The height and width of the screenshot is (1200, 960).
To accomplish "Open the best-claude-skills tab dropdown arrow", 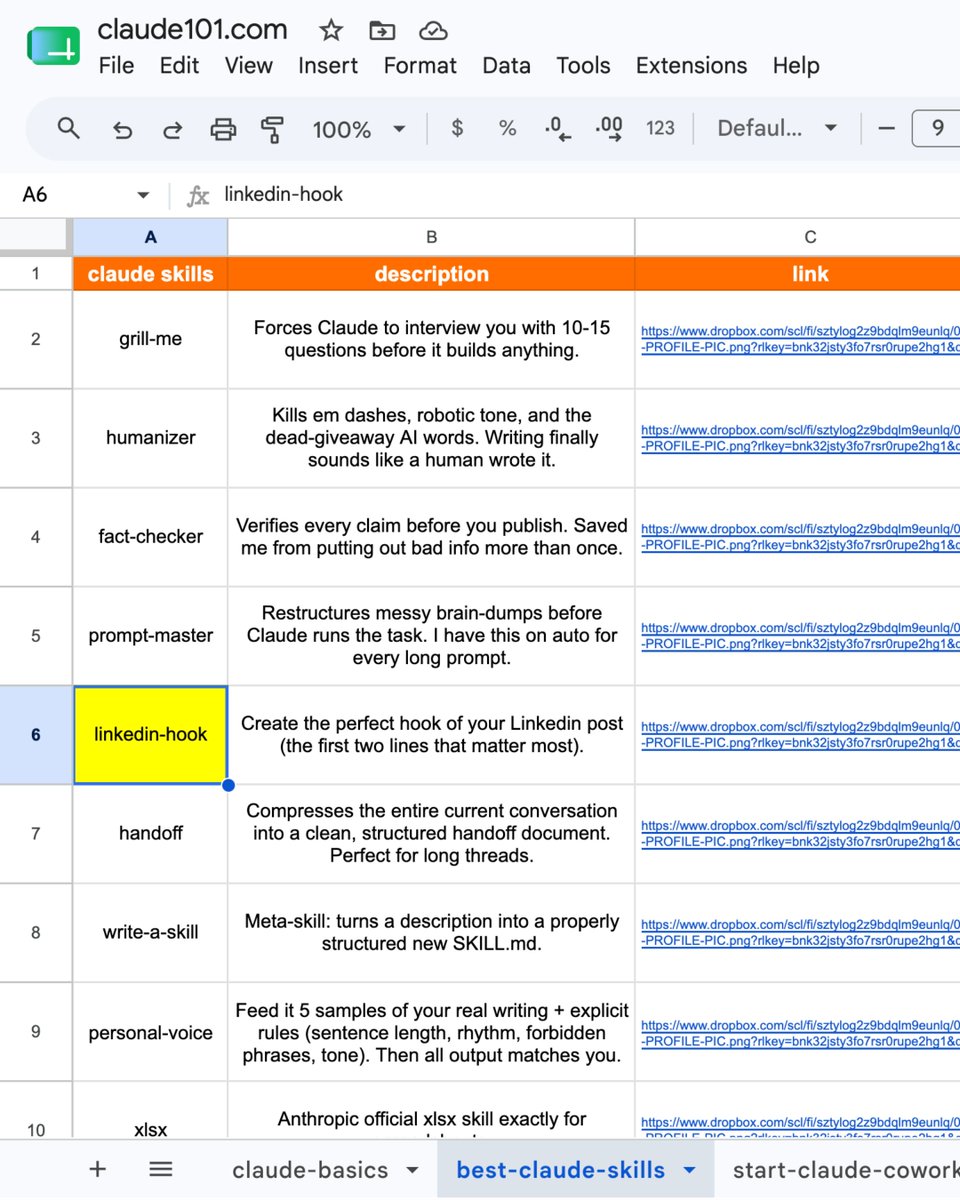I will (x=689, y=1170).
